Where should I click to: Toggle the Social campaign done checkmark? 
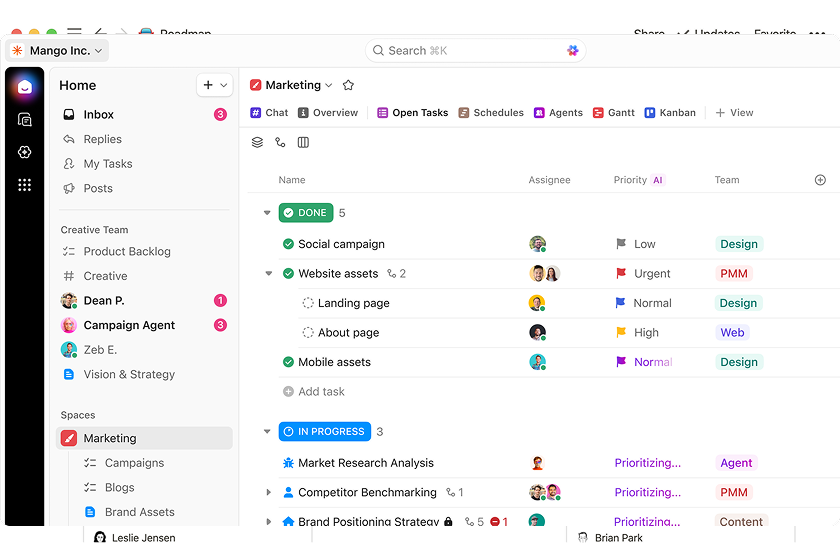pos(288,244)
